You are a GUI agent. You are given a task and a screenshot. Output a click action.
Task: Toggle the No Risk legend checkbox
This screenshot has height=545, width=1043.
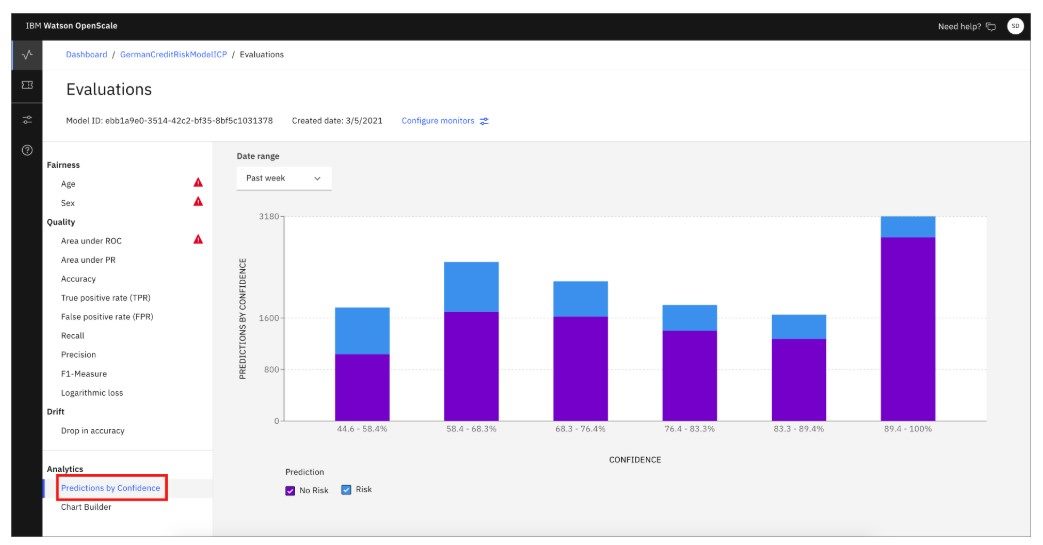(291, 490)
